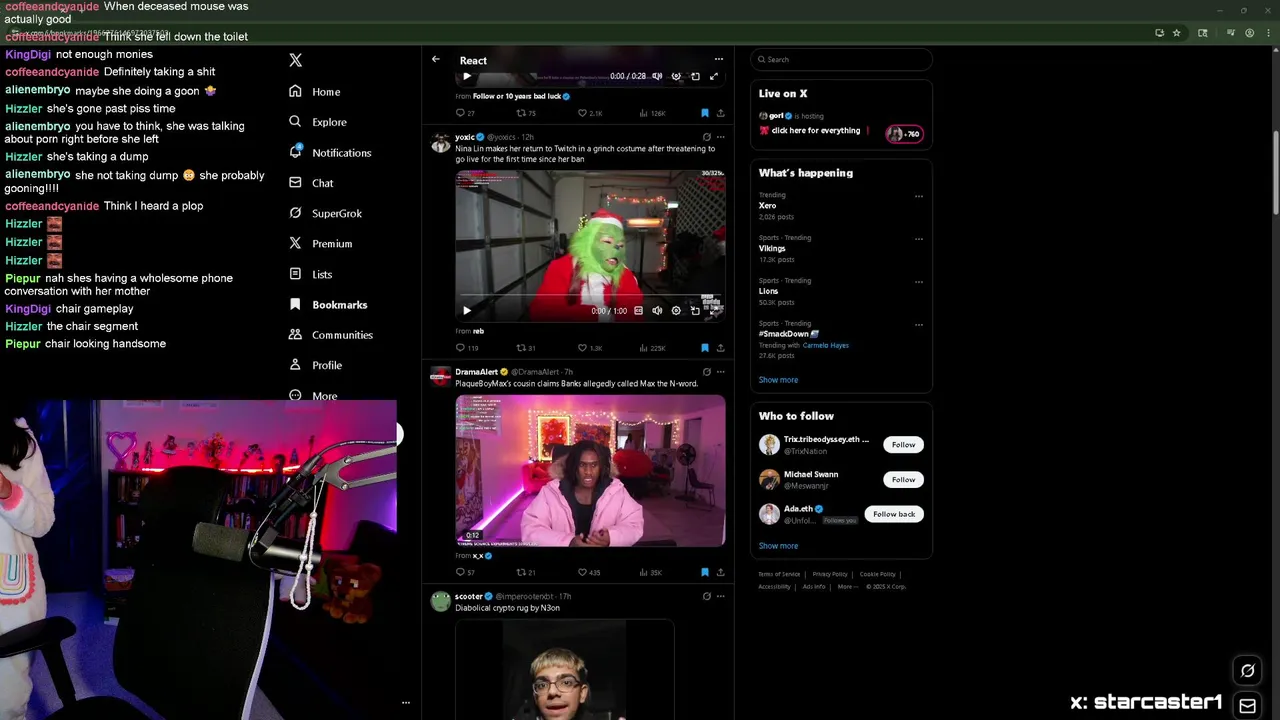Screen dimensions: 1280x720
Task: Open Profile in the X sidebar
Action: (x=316, y=365)
